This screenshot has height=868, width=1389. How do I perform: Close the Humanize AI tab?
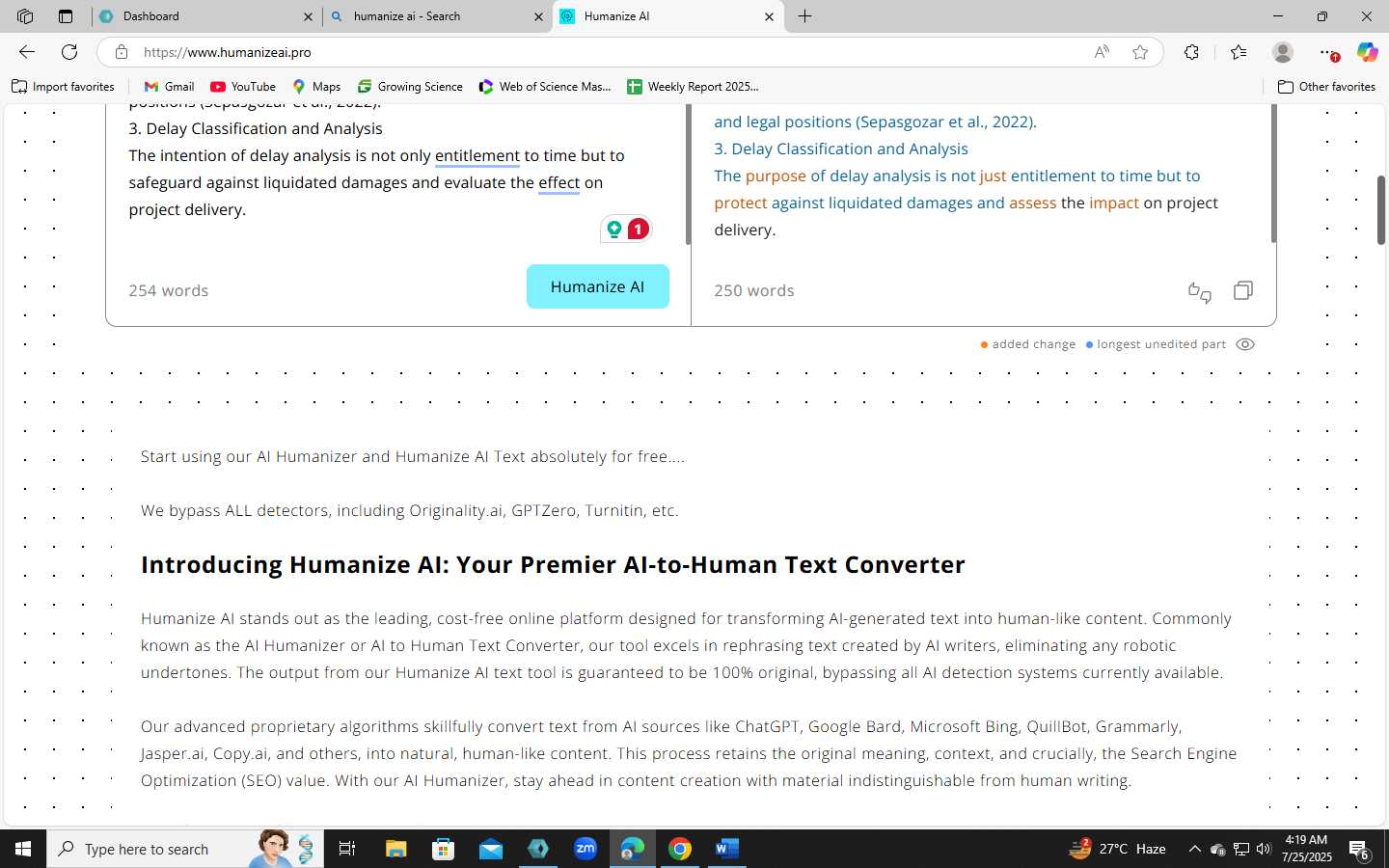click(769, 16)
